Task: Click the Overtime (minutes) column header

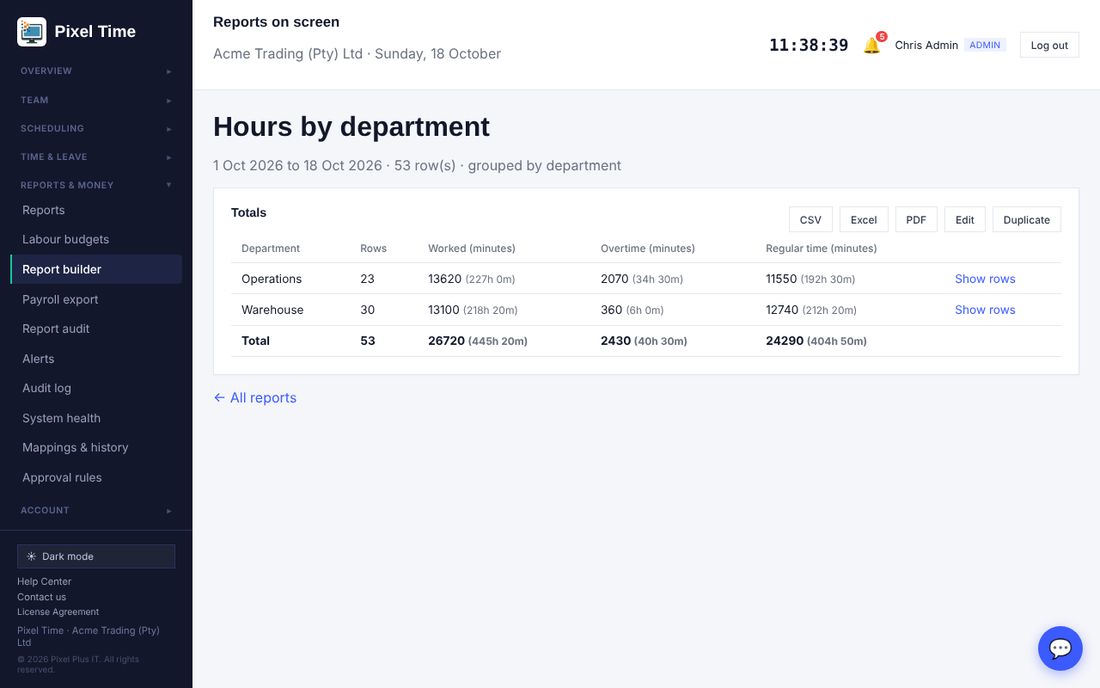Action: 648,248
